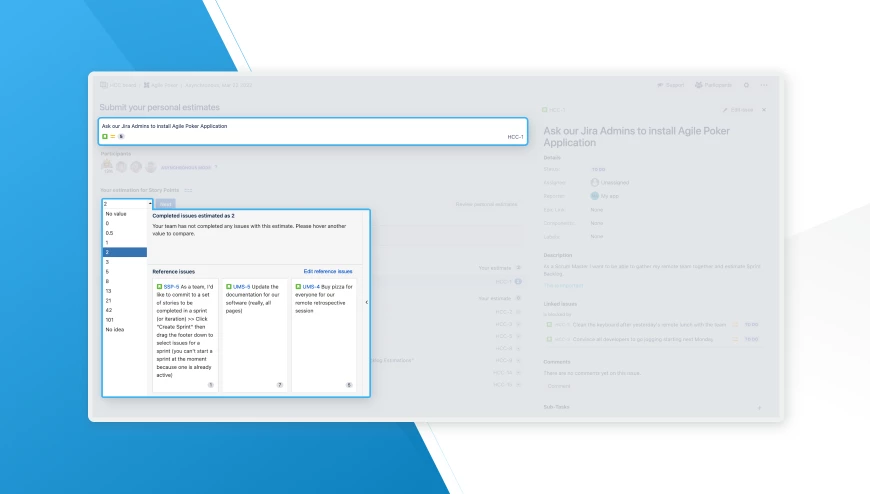This screenshot has height=494, width=870.
Task: Click story points badge 7 on UMS-5 card
Action: [280, 385]
